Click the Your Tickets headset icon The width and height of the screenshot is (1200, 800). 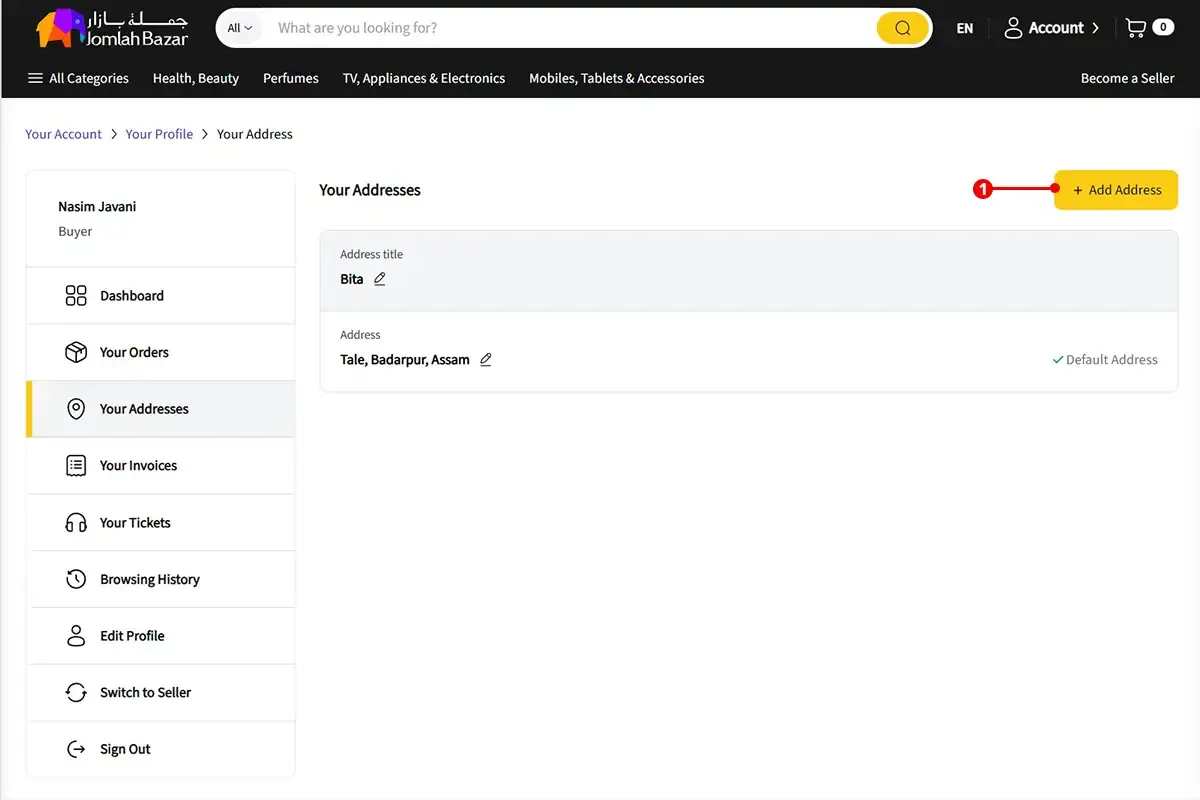[x=76, y=523]
